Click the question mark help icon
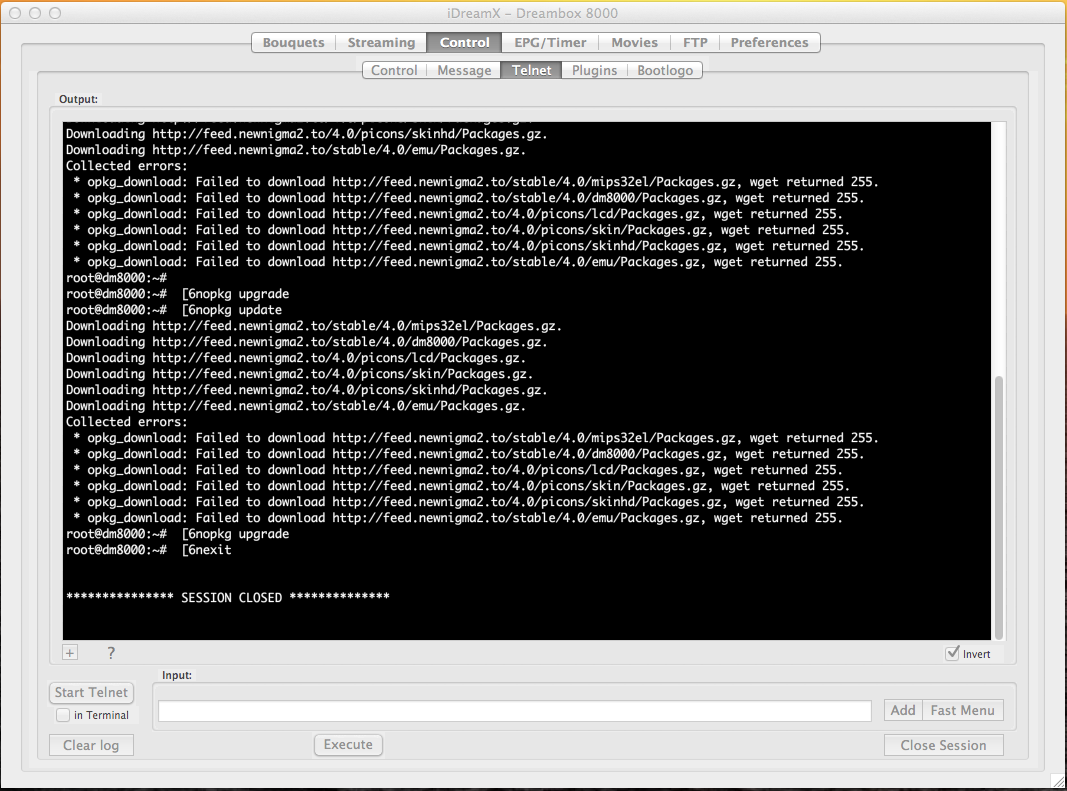 click(111, 653)
